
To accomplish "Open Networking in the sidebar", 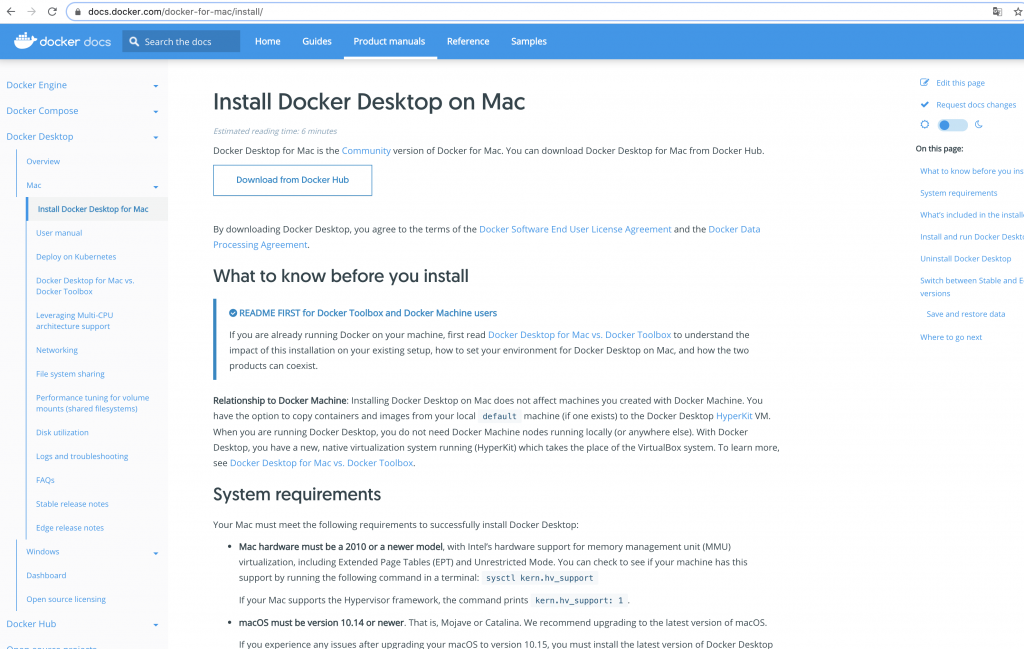I will (57, 350).
